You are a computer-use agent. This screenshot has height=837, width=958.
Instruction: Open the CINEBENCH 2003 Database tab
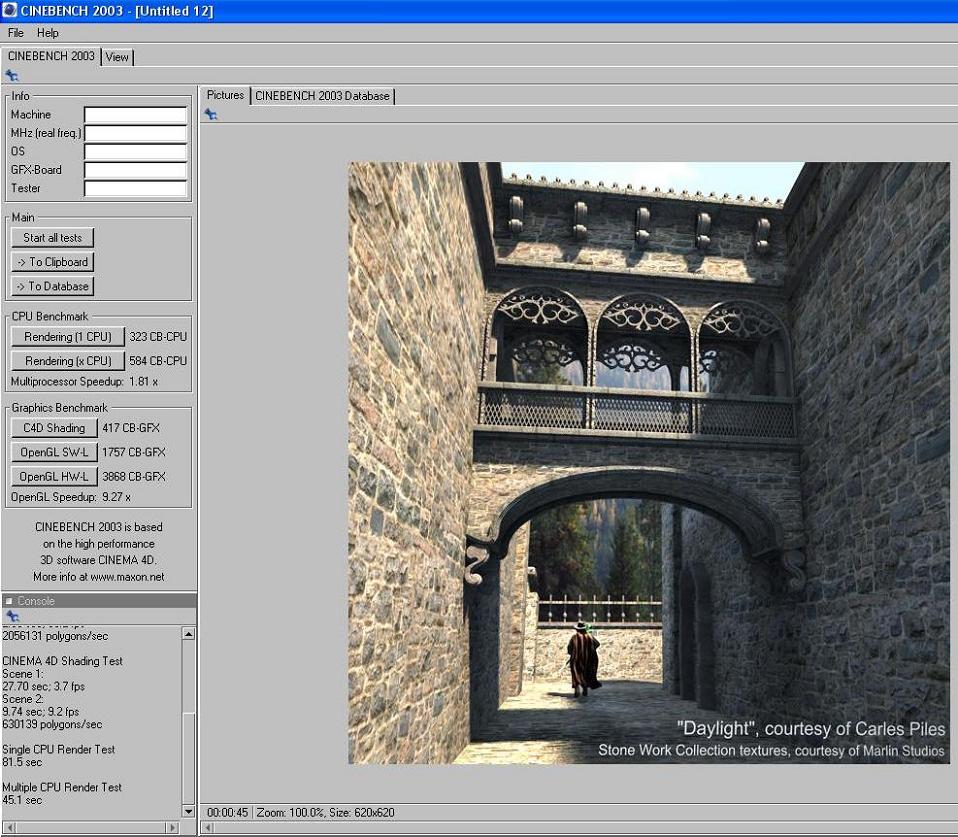click(x=322, y=96)
